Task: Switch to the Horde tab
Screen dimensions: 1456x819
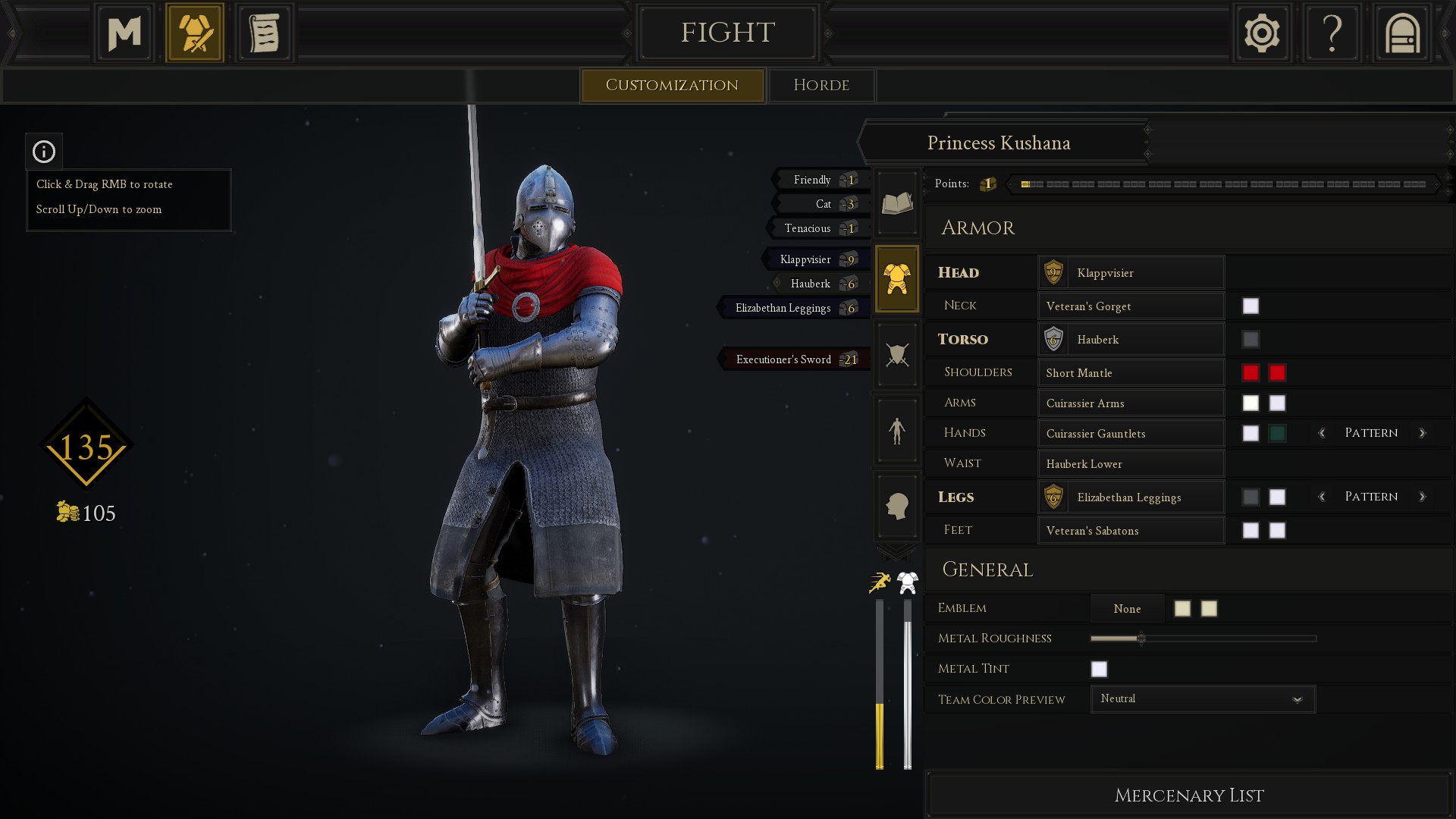Action: [x=821, y=85]
